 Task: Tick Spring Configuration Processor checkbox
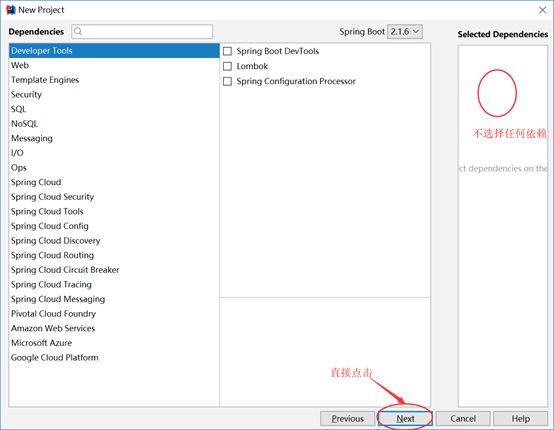[x=228, y=81]
